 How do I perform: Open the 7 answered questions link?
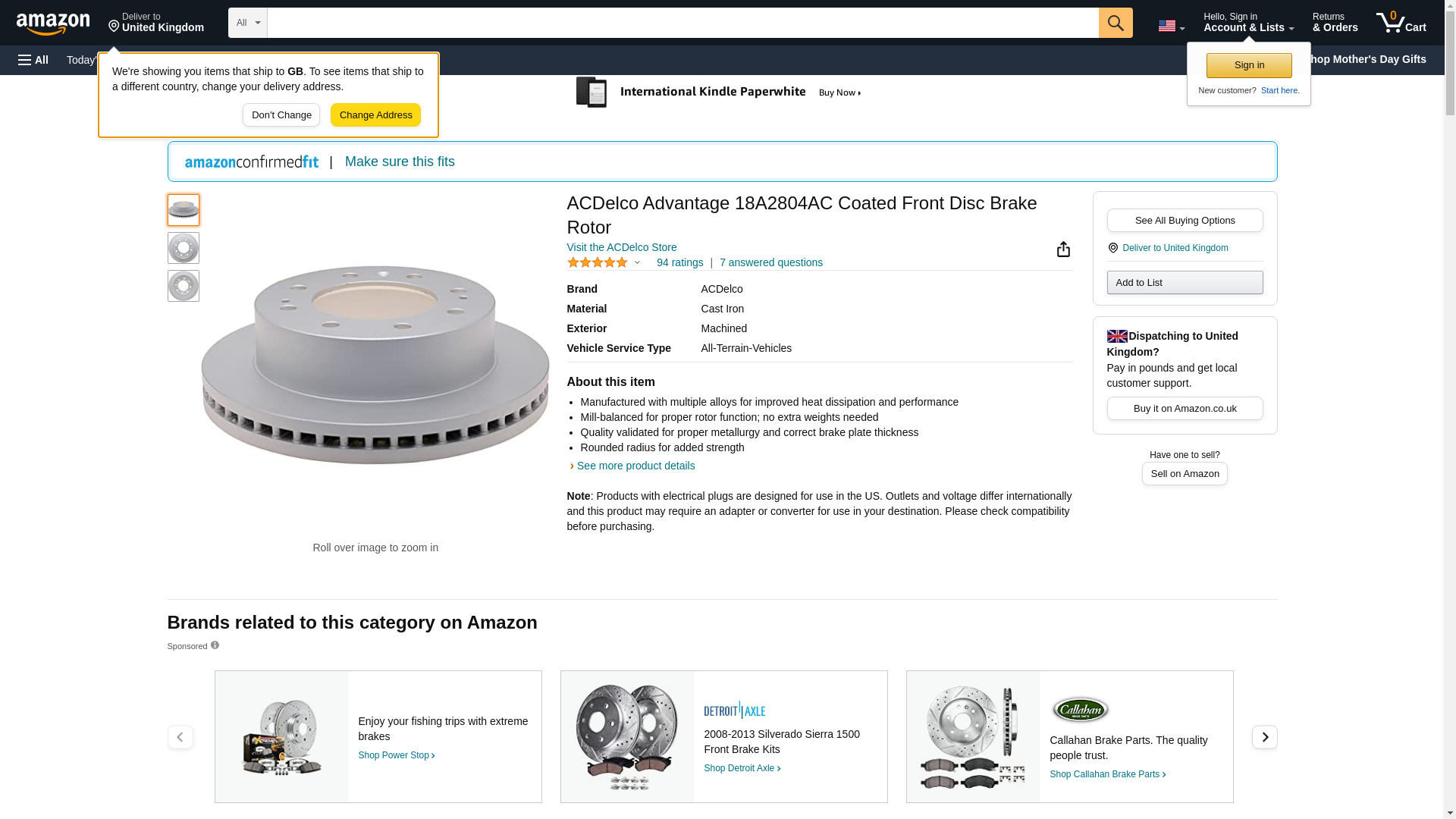pyautogui.click(x=770, y=262)
